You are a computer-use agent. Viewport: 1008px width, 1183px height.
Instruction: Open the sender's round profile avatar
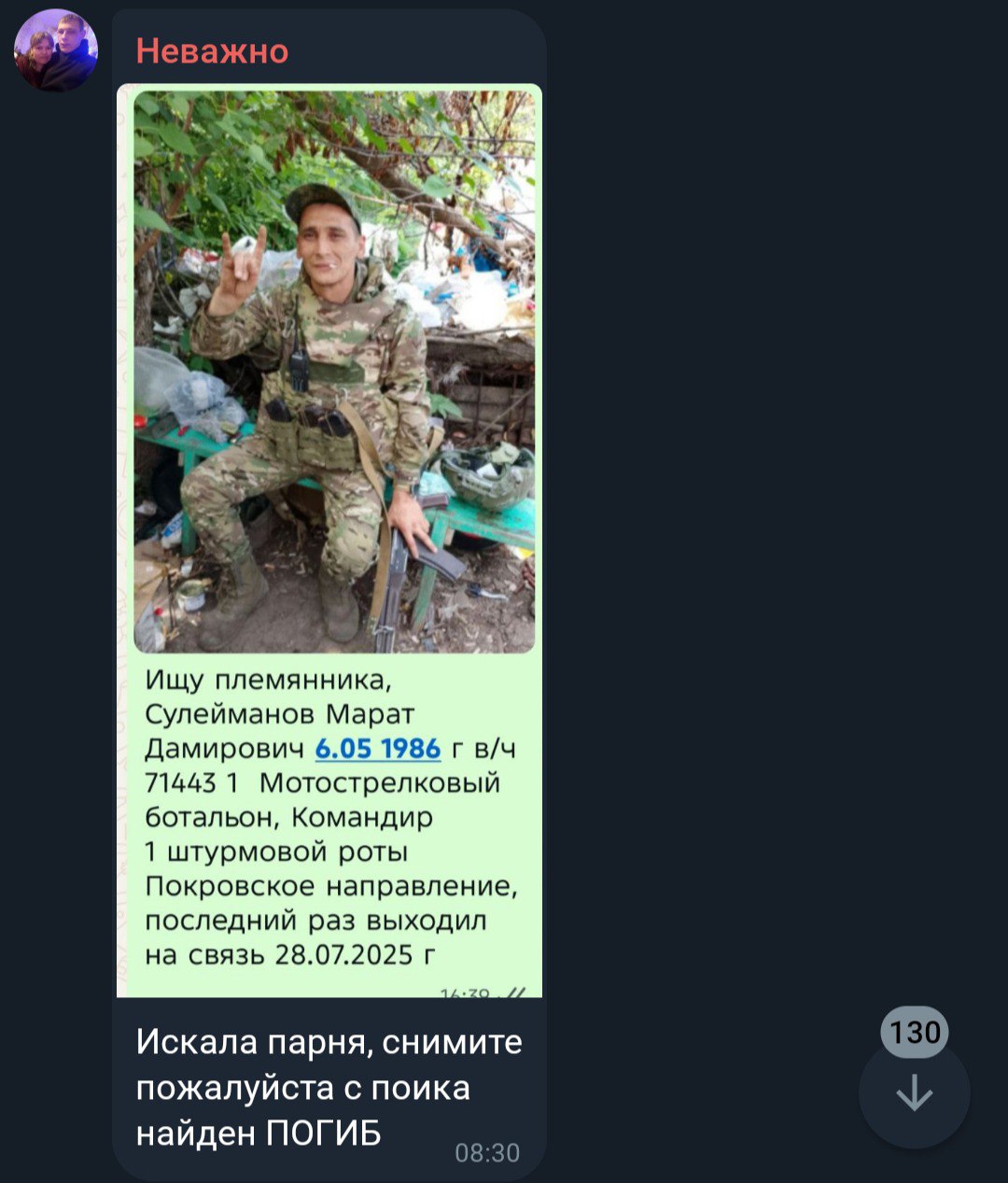click(56, 51)
